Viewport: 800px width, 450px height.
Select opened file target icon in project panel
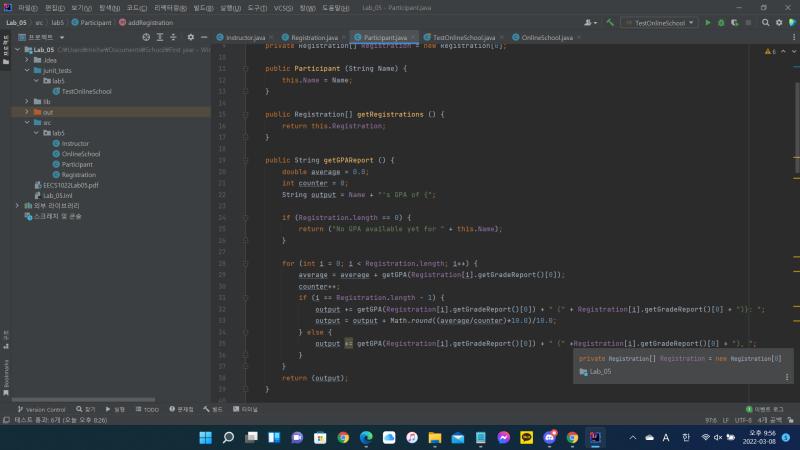146,37
